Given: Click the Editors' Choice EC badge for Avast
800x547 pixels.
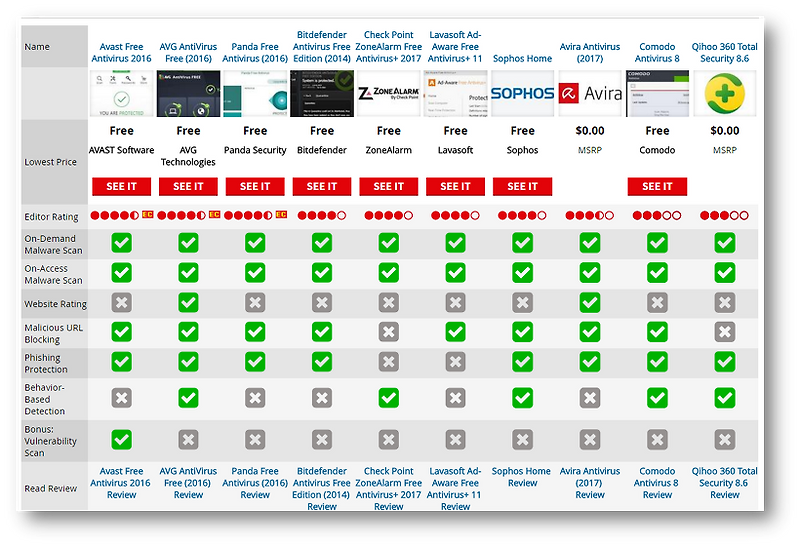Looking at the screenshot, I should (147, 214).
